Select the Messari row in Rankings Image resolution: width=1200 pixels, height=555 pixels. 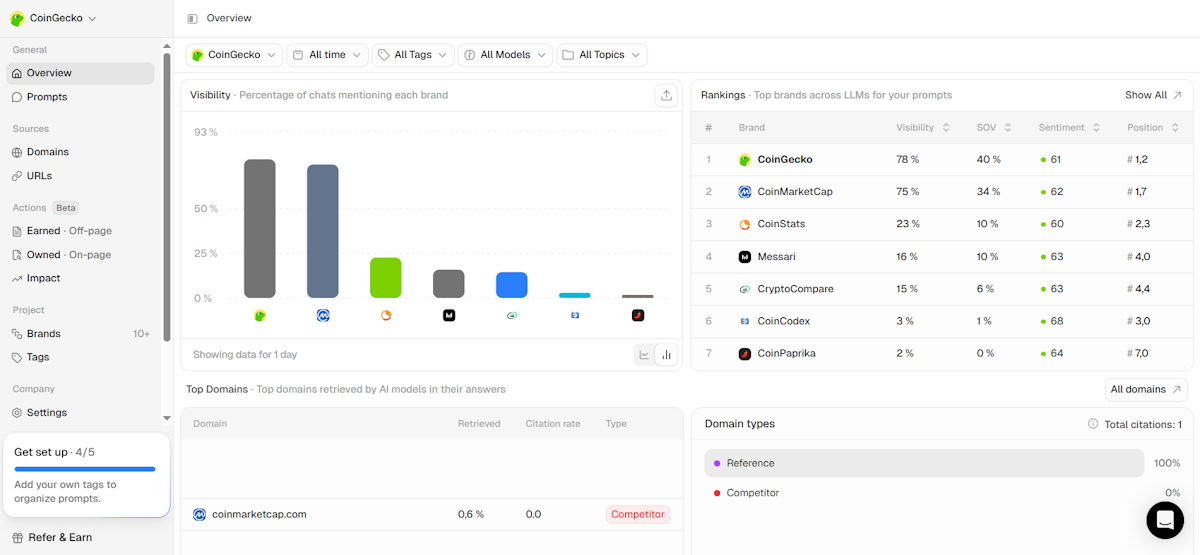click(942, 257)
